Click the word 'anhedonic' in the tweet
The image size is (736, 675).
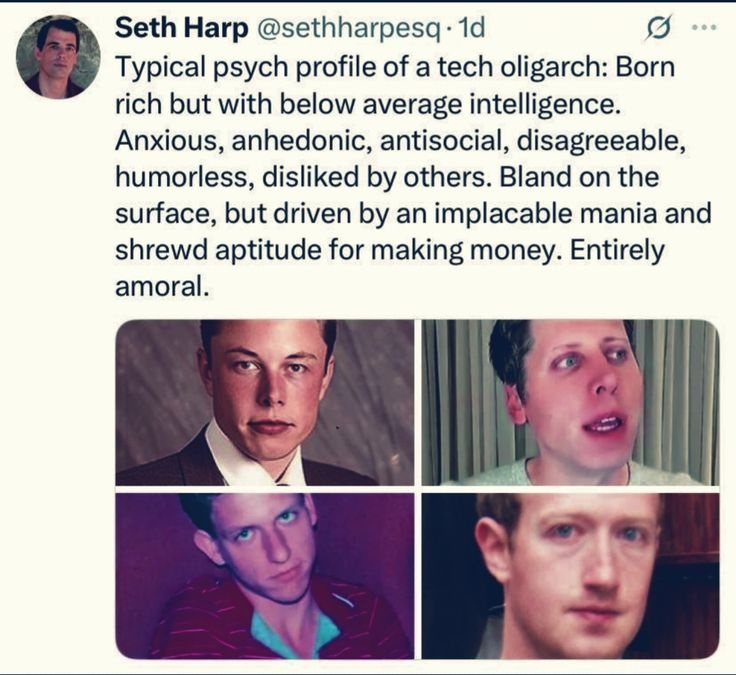[298, 140]
